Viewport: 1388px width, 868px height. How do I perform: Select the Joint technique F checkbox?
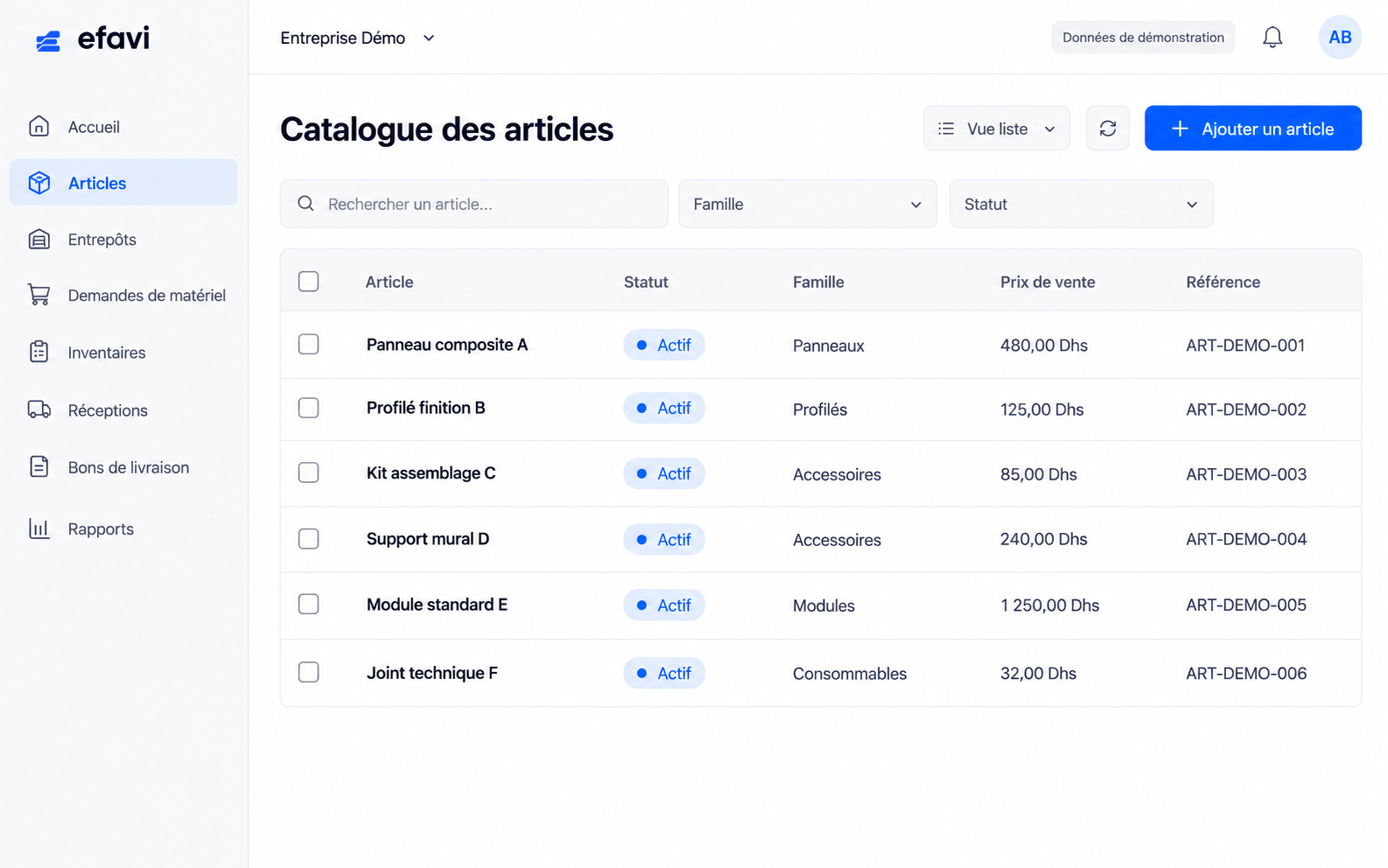coord(308,672)
